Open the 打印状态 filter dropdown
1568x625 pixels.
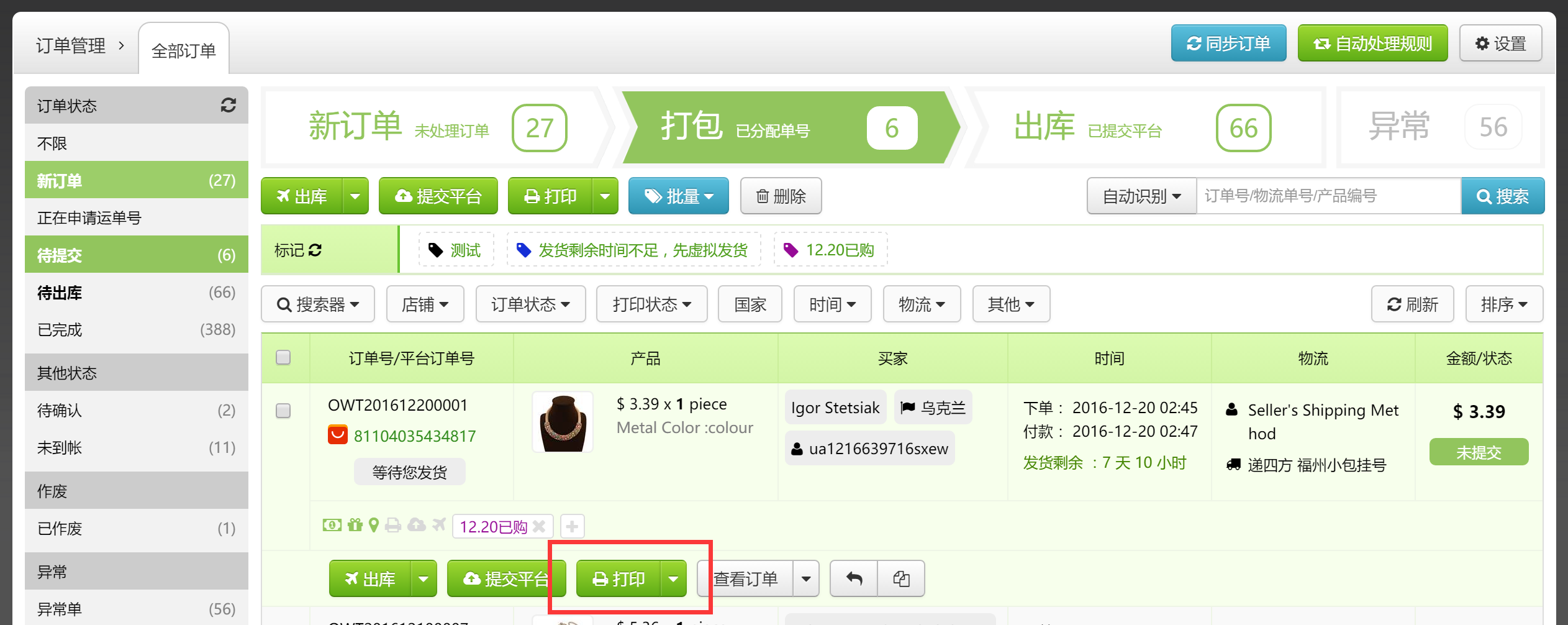[652, 304]
